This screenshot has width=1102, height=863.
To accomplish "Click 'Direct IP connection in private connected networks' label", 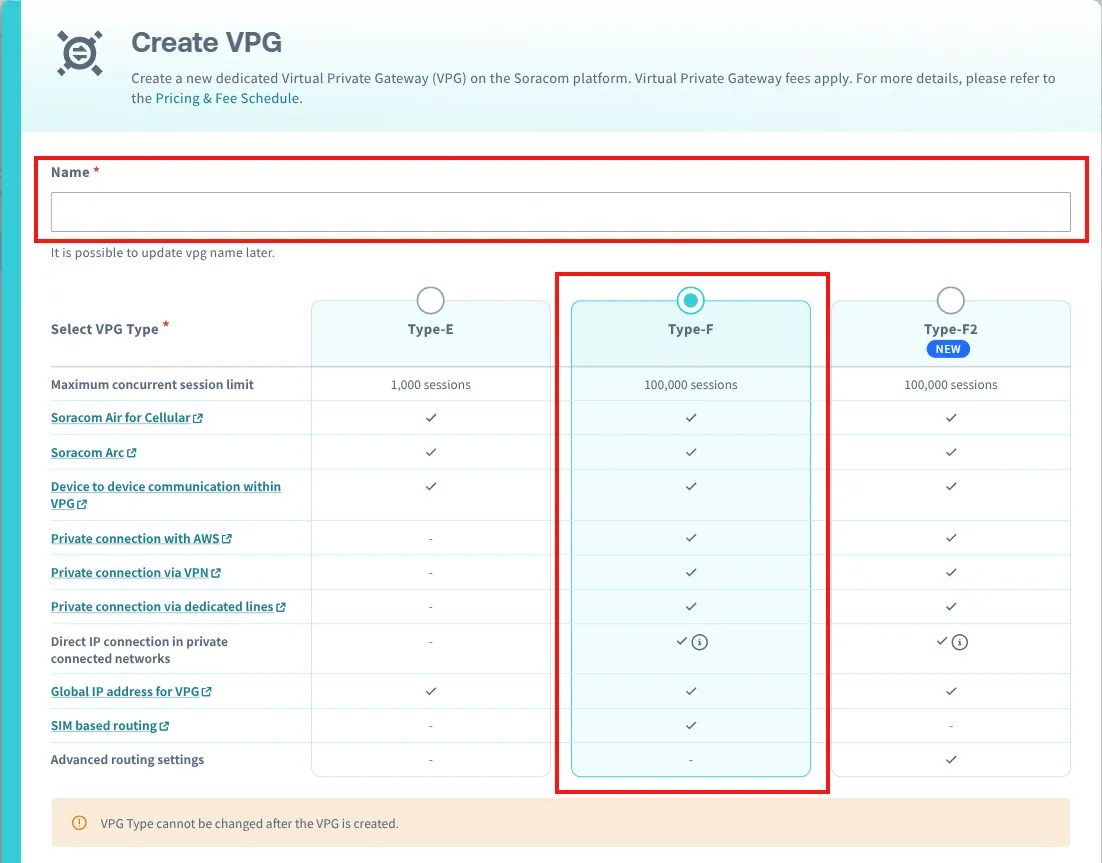I will coord(139,650).
